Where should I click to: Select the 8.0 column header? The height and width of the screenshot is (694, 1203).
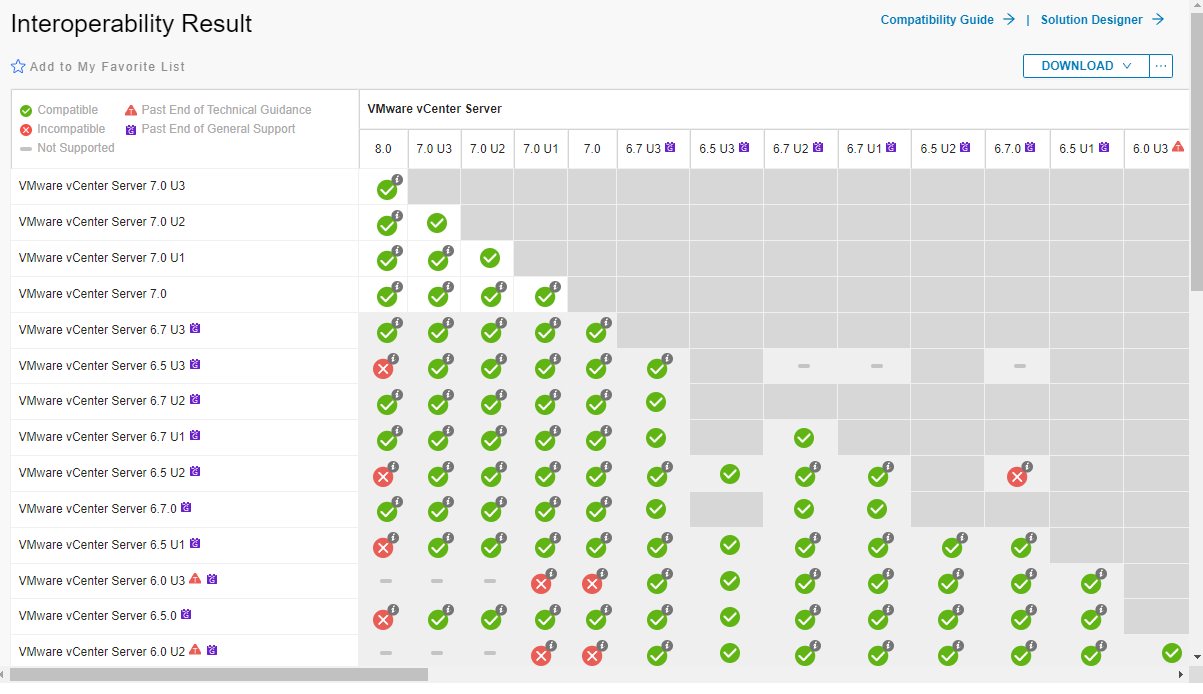(x=384, y=149)
